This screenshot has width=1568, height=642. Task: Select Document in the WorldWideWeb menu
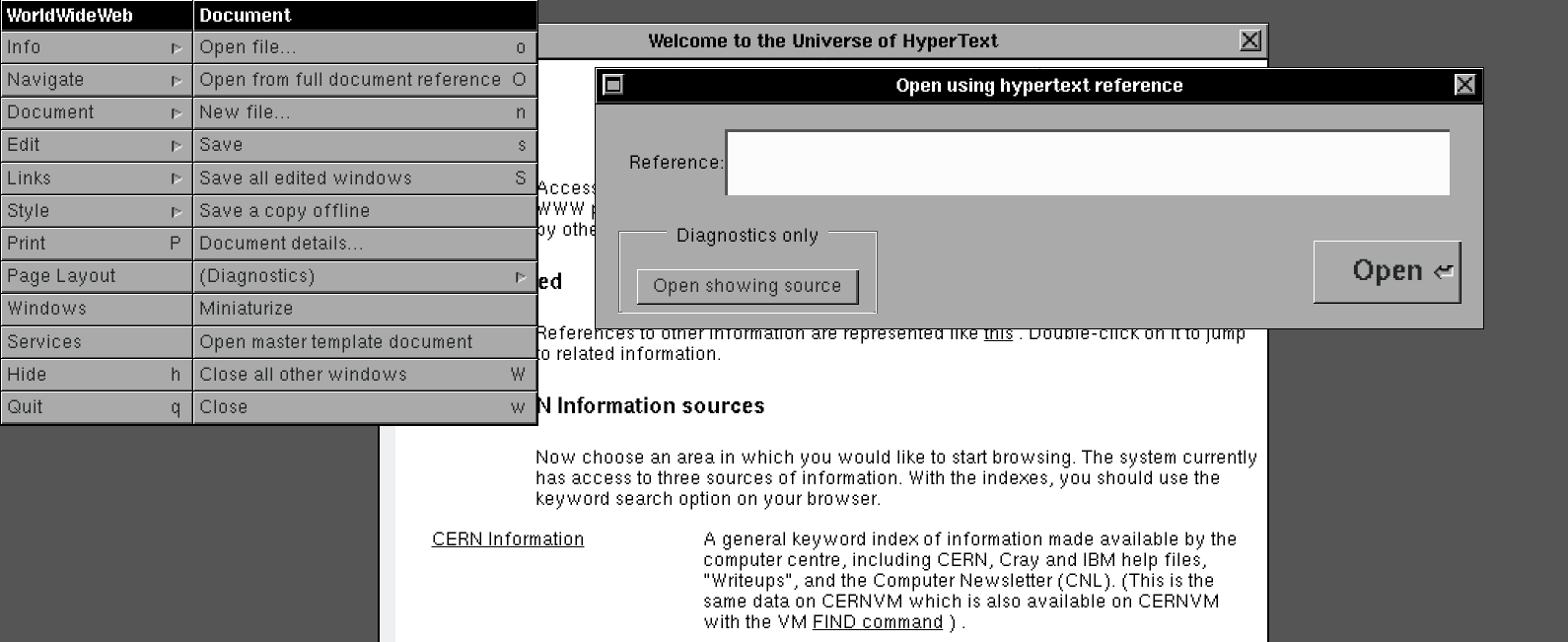(x=96, y=112)
